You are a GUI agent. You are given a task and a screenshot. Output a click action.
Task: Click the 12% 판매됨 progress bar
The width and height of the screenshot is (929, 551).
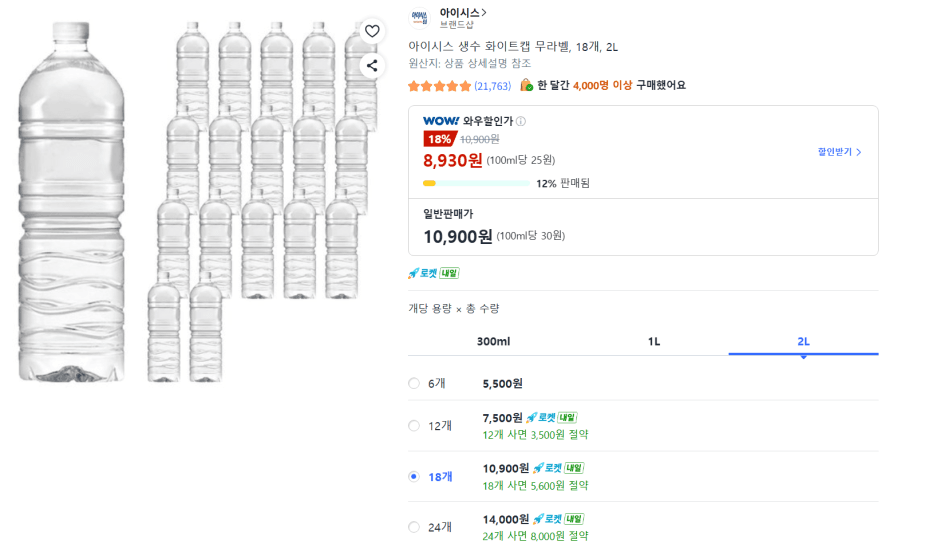(x=476, y=184)
